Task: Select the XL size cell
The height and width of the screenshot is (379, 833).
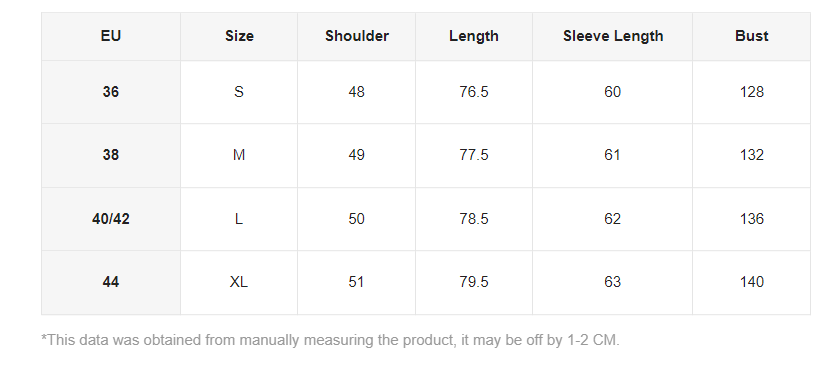Action: pyautogui.click(x=239, y=282)
